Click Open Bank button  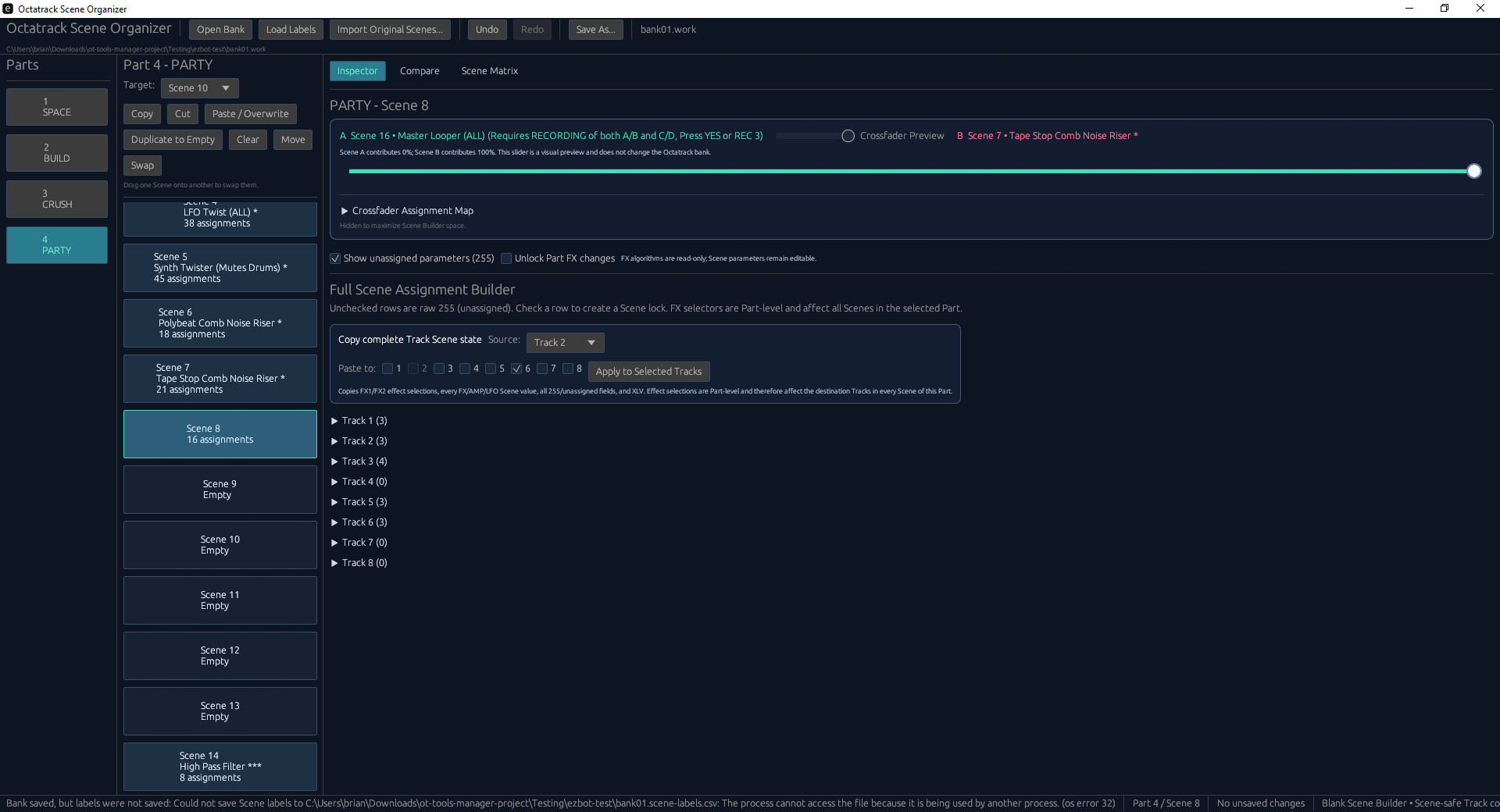(x=220, y=30)
